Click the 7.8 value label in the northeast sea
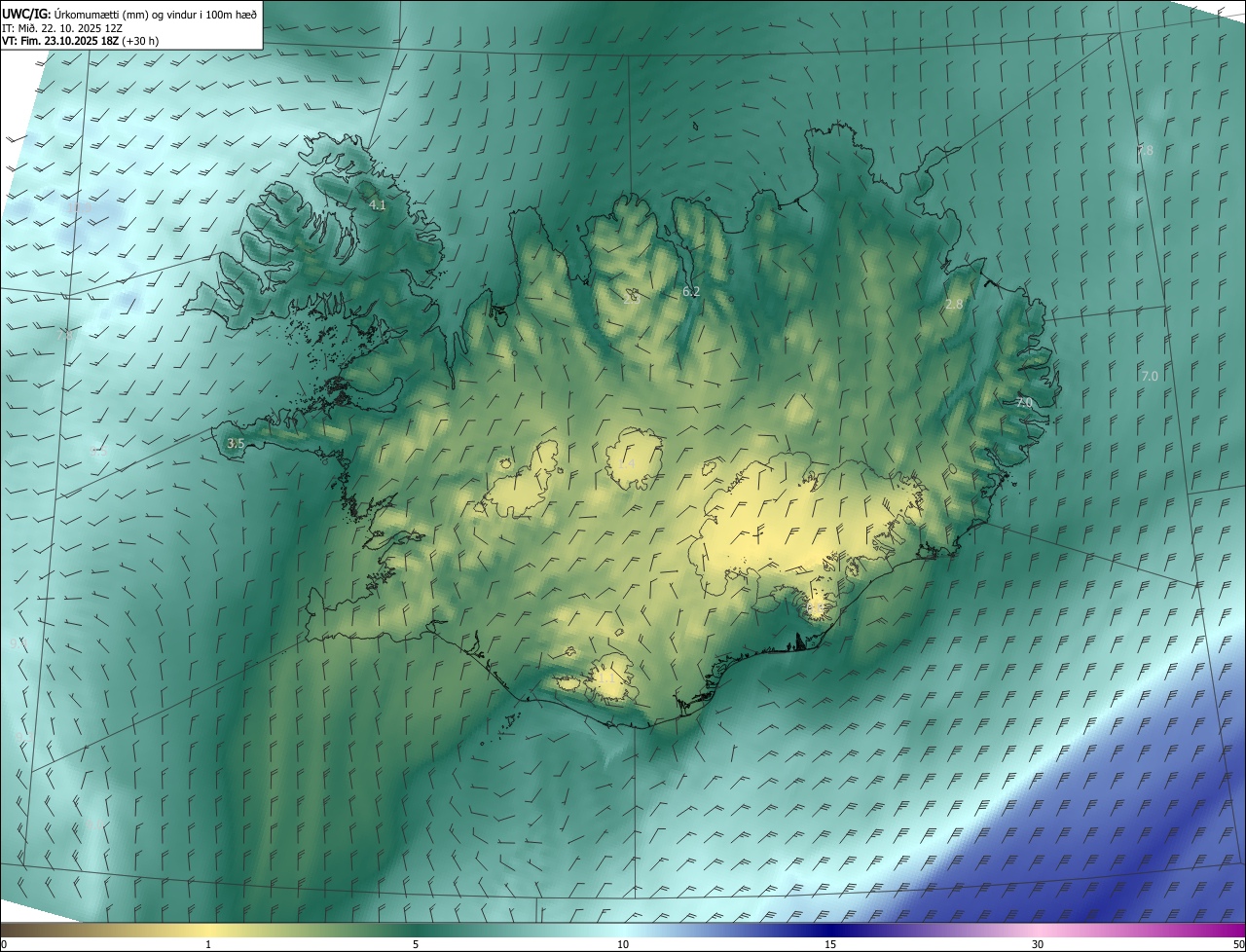The width and height of the screenshot is (1246, 952). tap(1145, 151)
